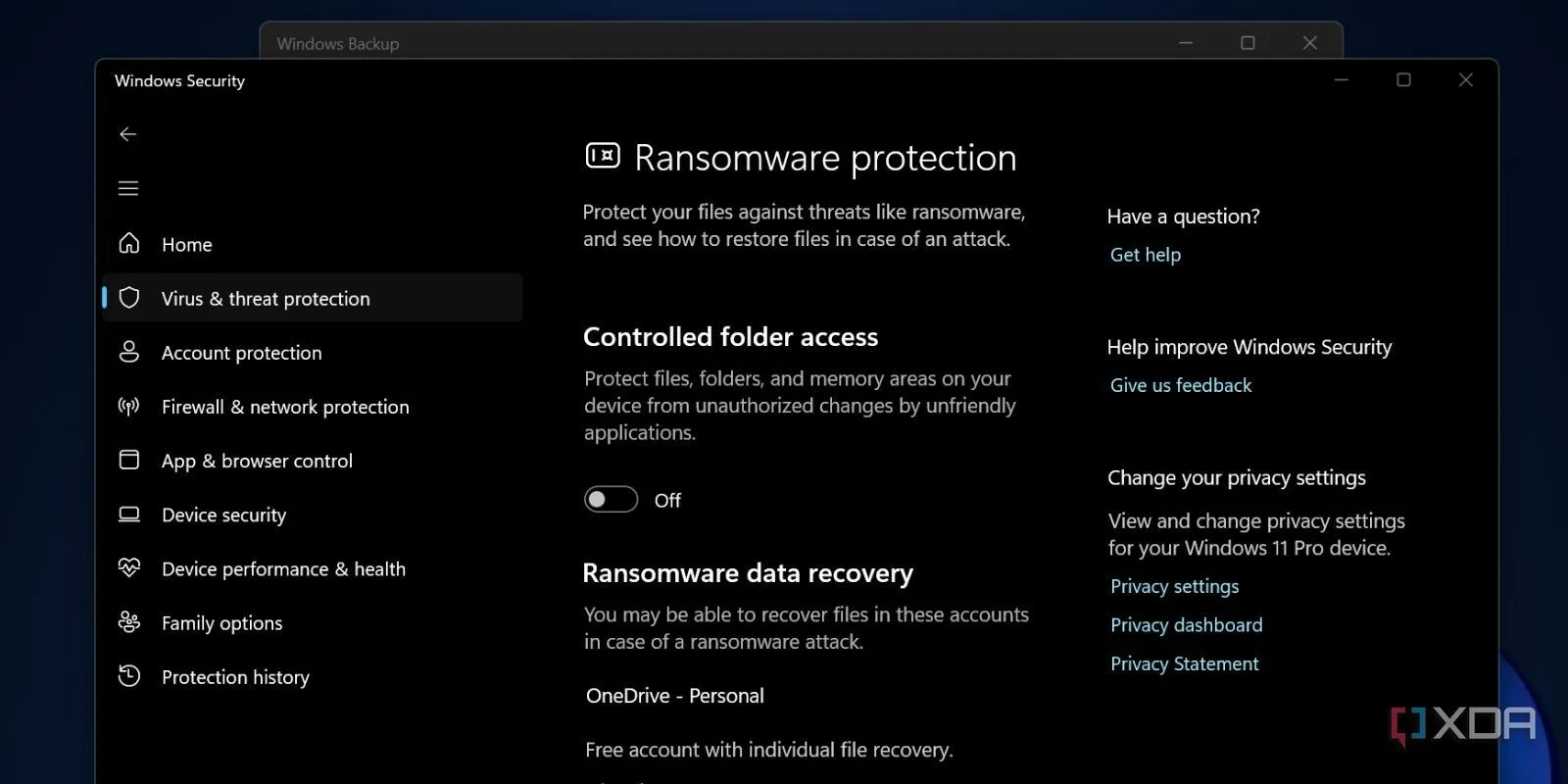Click the Home house icon
The image size is (1568, 784).
coord(129,243)
